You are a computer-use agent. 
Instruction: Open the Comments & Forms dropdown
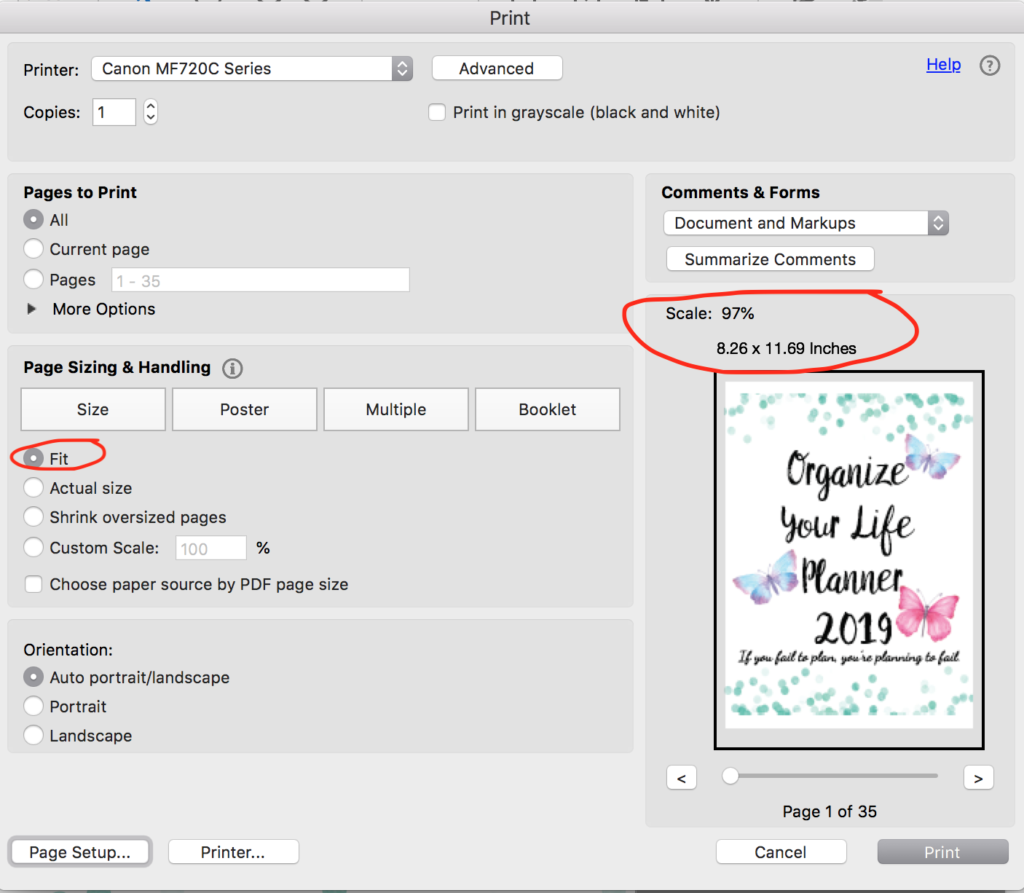pyautogui.click(x=805, y=222)
